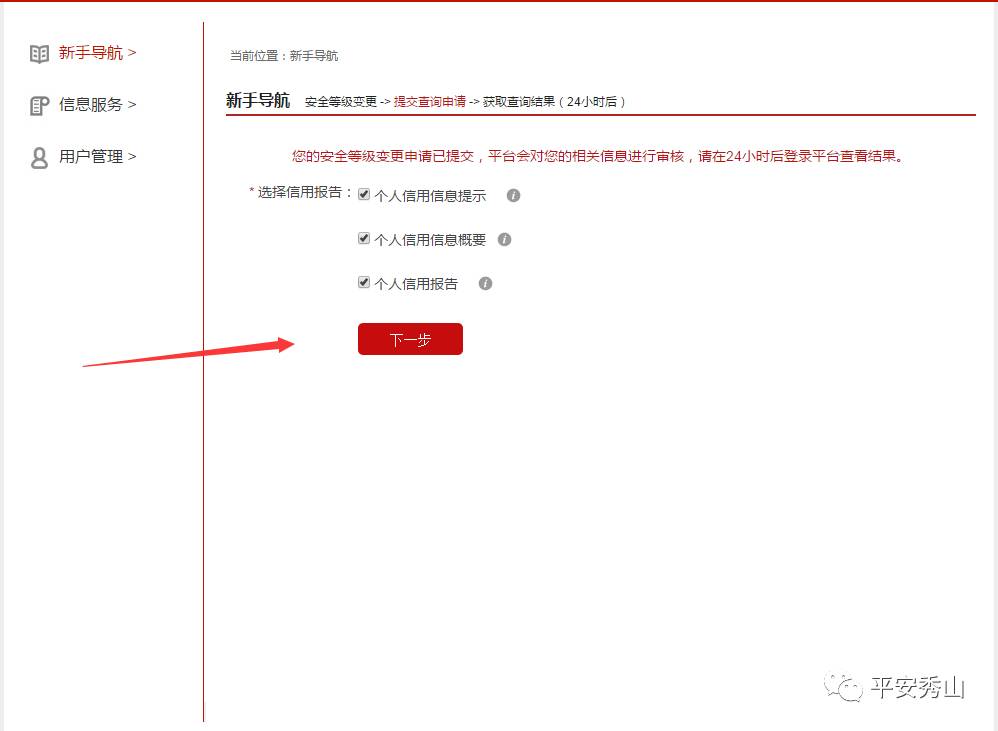Click the 安全等级变更 step text
The height and width of the screenshot is (731, 998).
point(341,102)
